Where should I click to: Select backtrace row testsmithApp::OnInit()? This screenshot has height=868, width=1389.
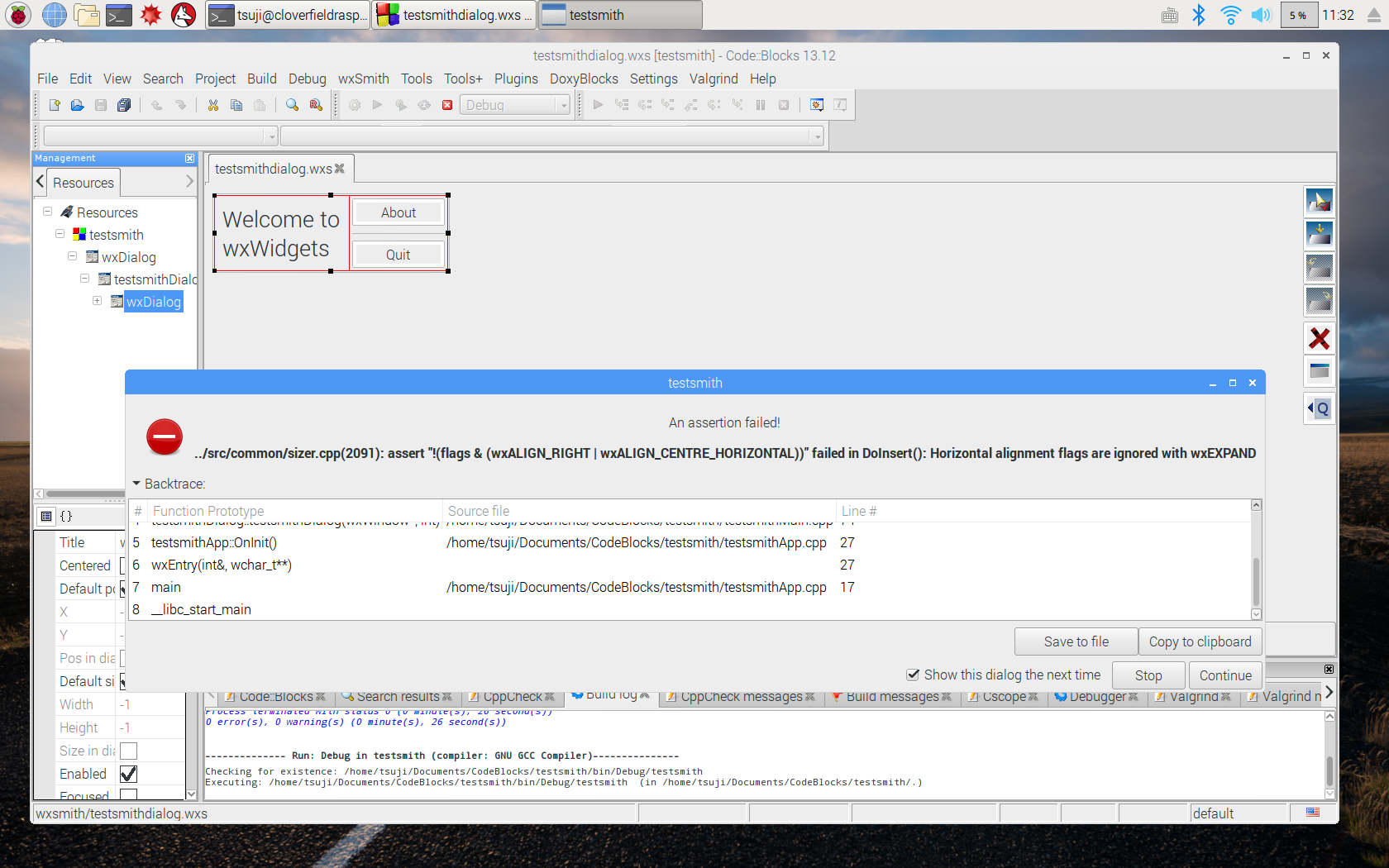click(x=690, y=542)
